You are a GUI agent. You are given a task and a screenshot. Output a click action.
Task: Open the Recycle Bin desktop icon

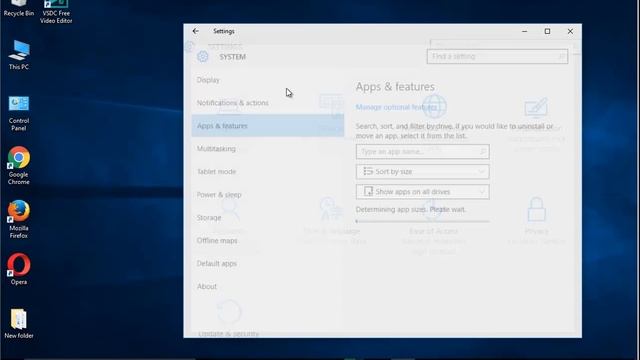click(x=19, y=8)
